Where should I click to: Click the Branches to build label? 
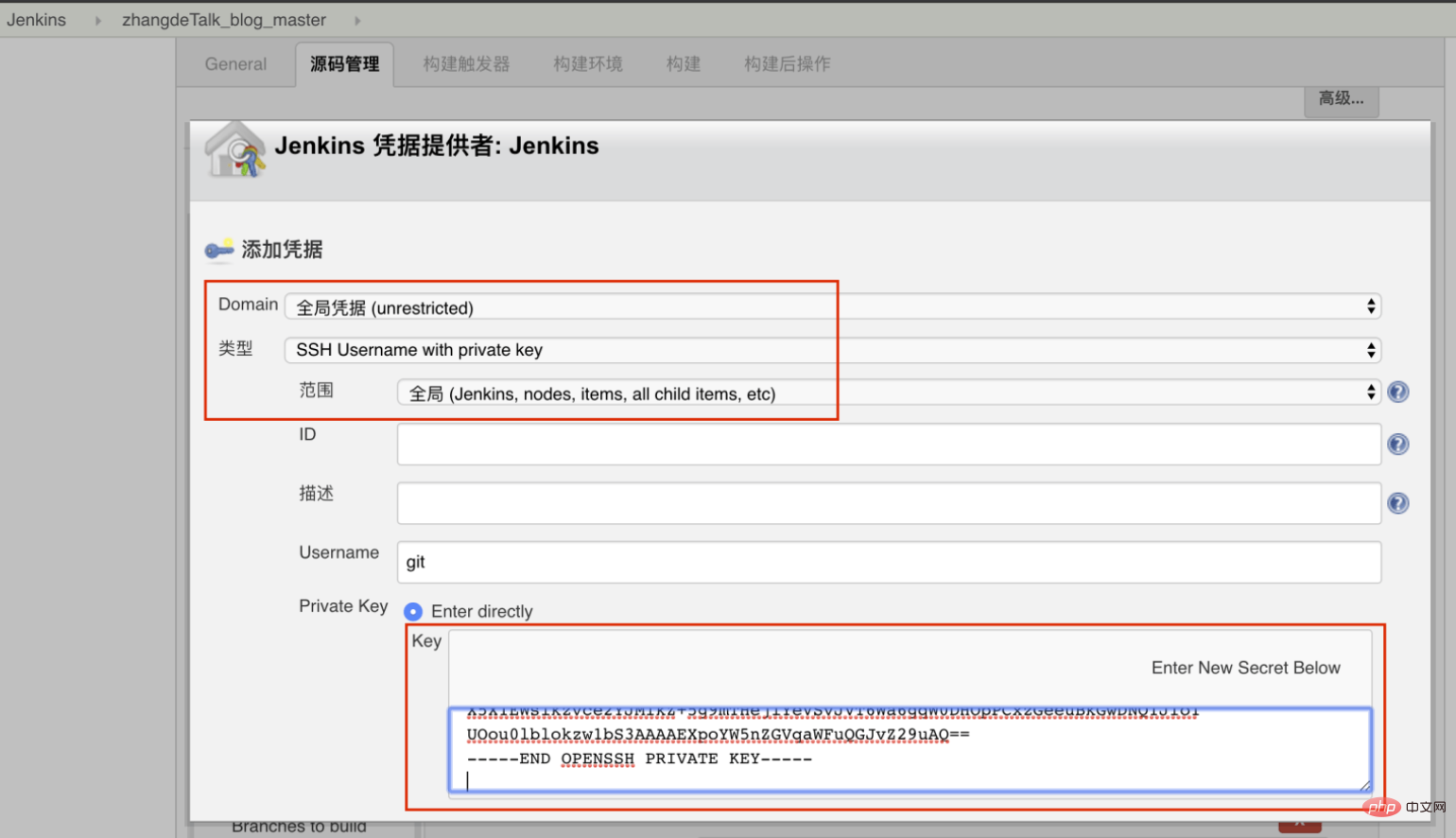(x=299, y=827)
